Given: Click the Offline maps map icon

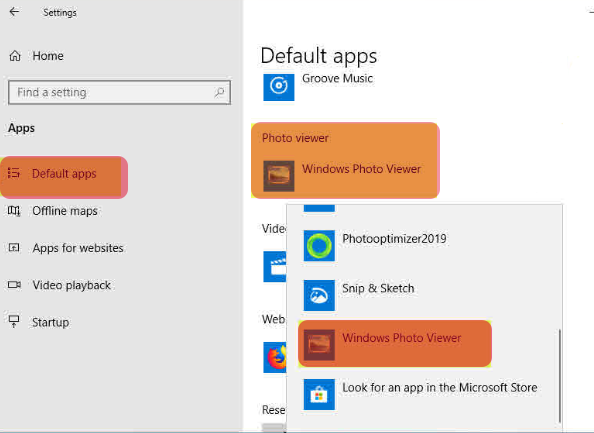Looking at the screenshot, I should (x=14, y=211).
